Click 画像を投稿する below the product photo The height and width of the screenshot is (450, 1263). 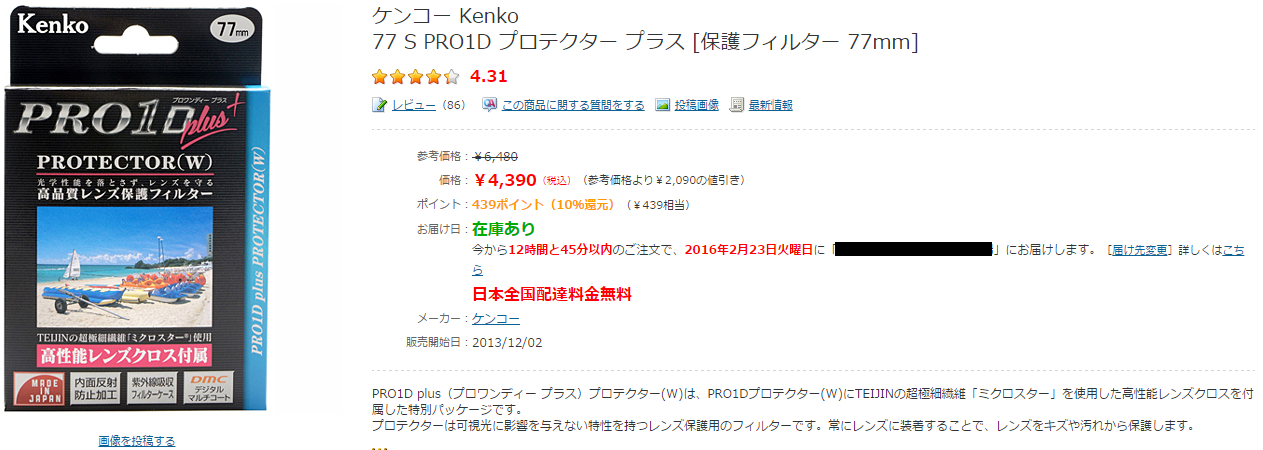pyautogui.click(x=136, y=441)
